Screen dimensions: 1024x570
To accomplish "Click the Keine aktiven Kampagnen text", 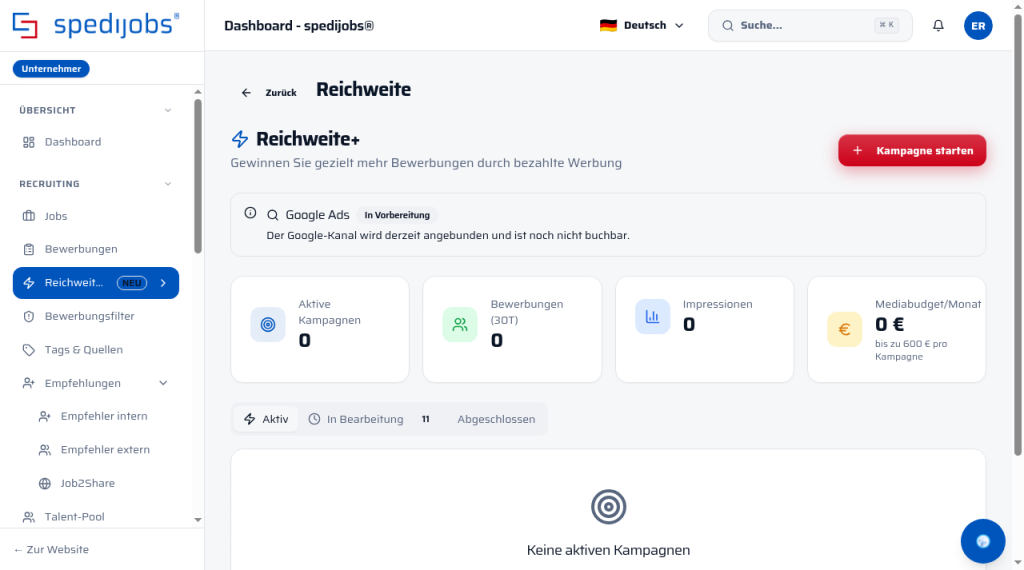I will coord(608,550).
